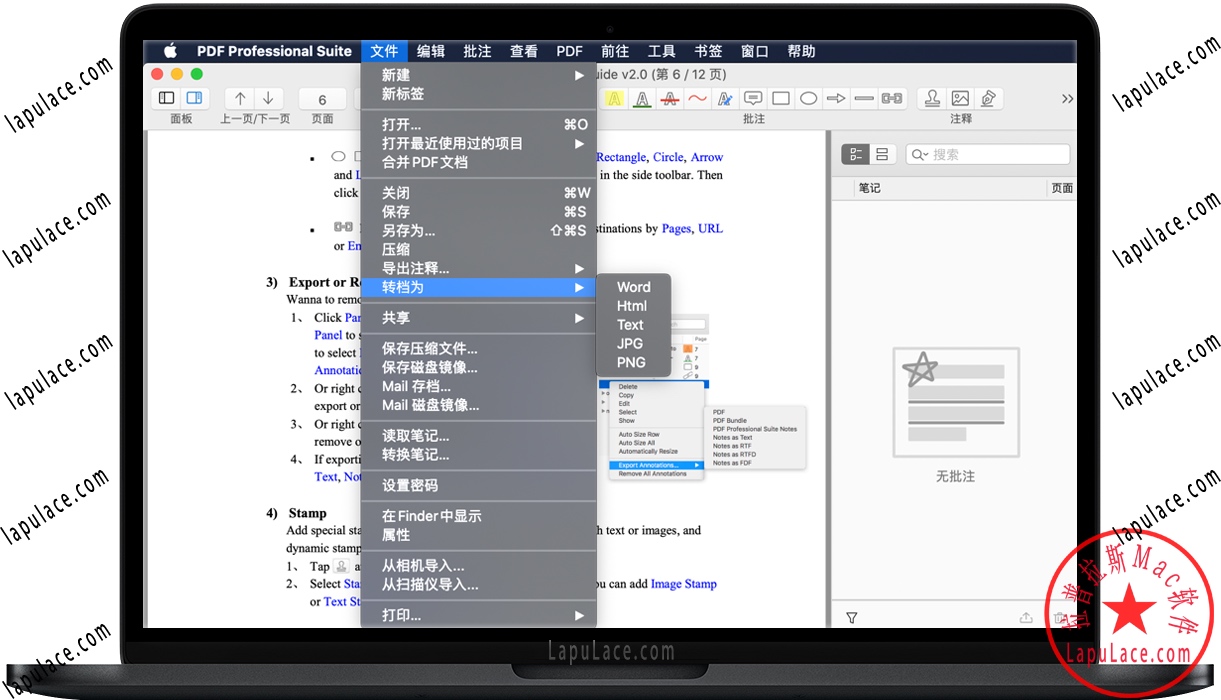Select the comment note bubble tool

pyautogui.click(x=753, y=98)
